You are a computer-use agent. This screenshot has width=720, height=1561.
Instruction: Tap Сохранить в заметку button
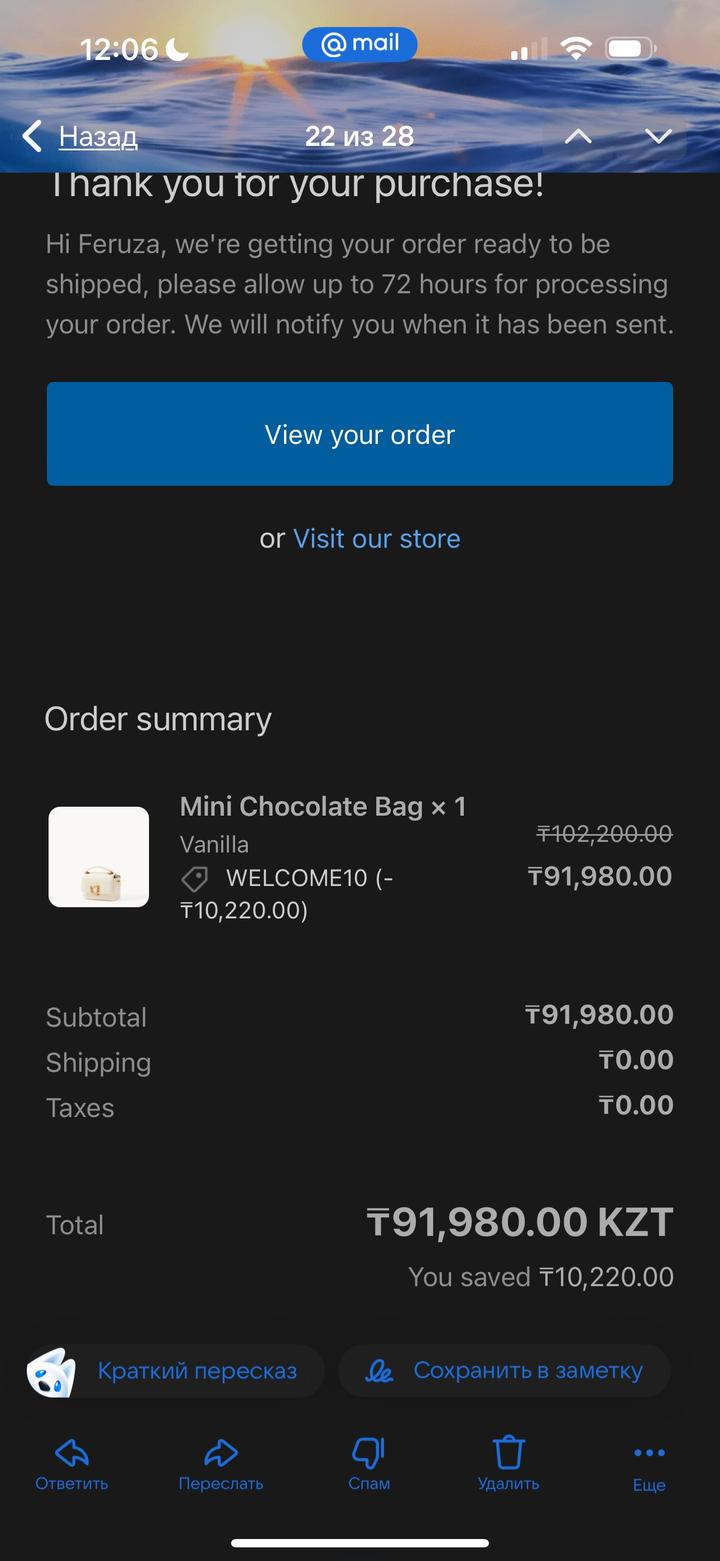(527, 1371)
